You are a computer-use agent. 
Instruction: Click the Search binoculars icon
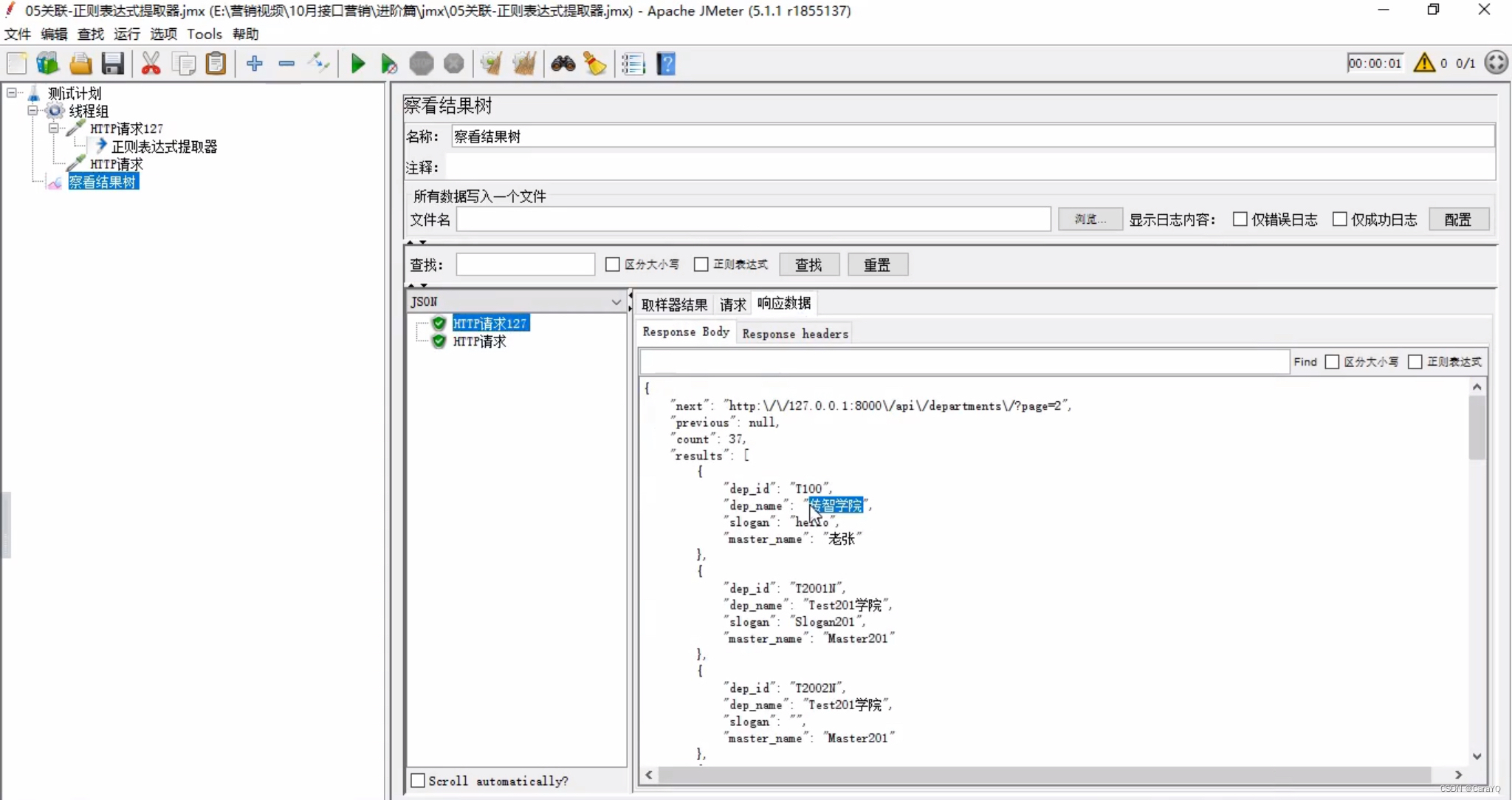pyautogui.click(x=563, y=64)
